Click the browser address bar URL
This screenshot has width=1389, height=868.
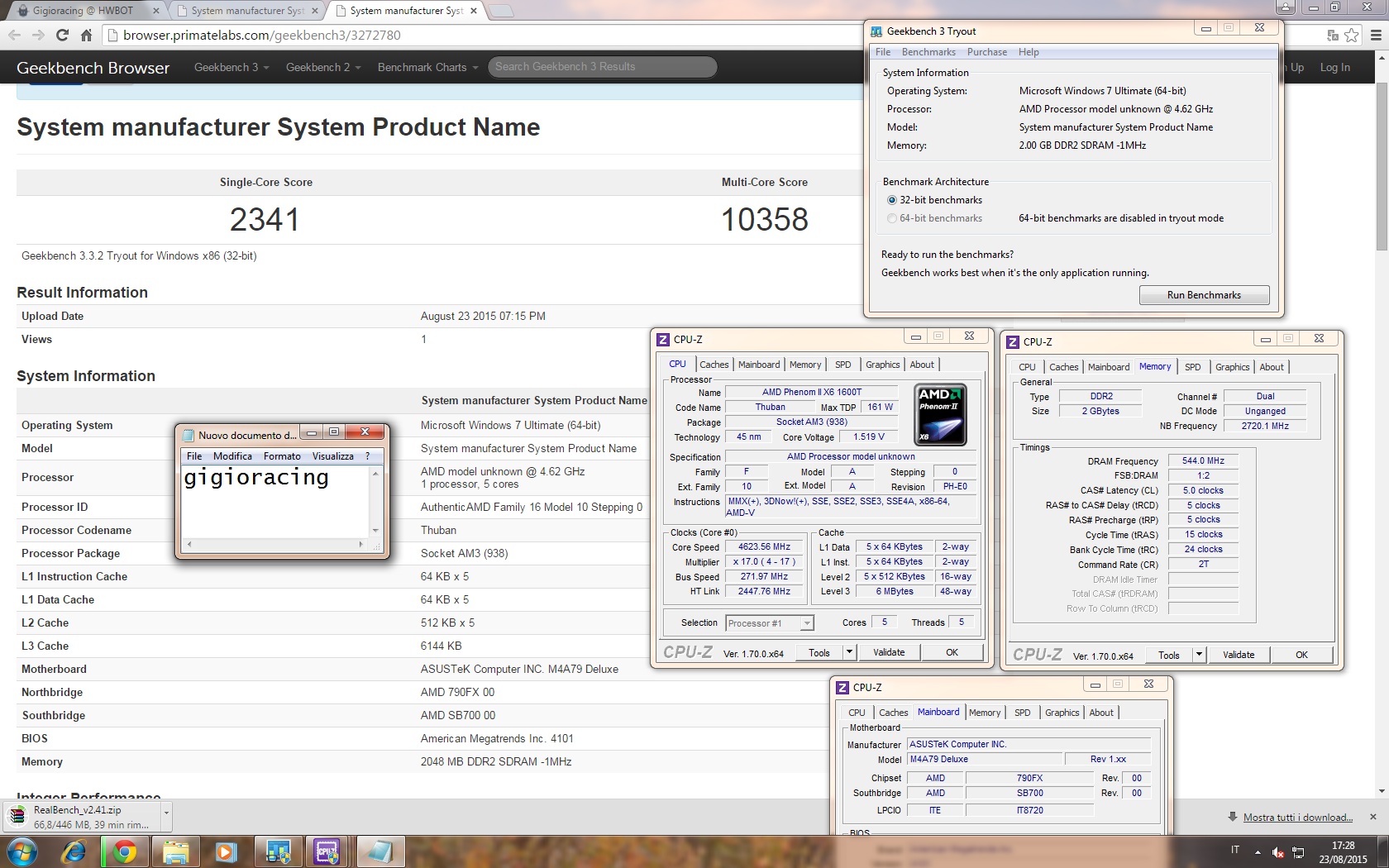point(261,35)
